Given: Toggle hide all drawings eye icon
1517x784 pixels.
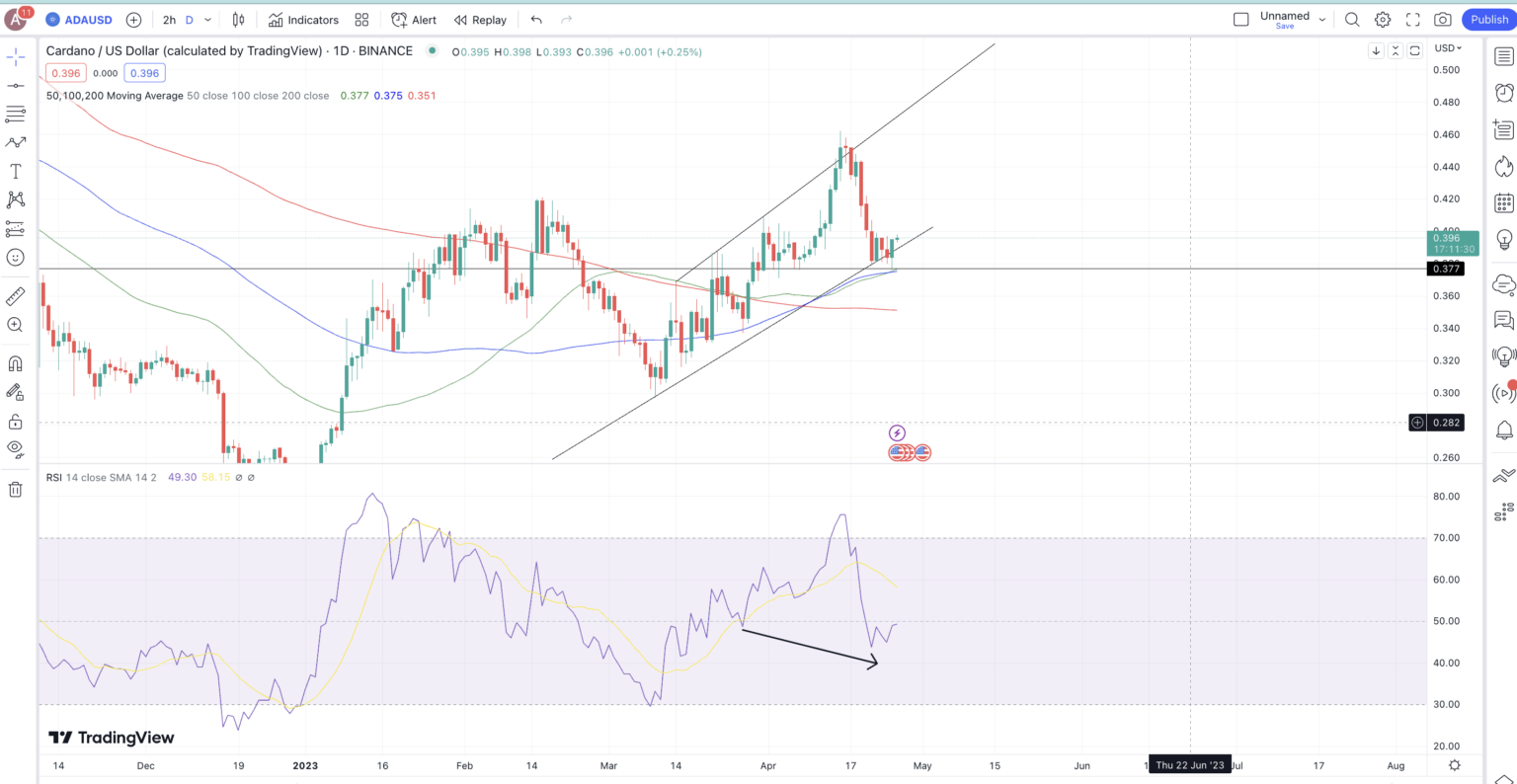Looking at the screenshot, I should pos(16,450).
